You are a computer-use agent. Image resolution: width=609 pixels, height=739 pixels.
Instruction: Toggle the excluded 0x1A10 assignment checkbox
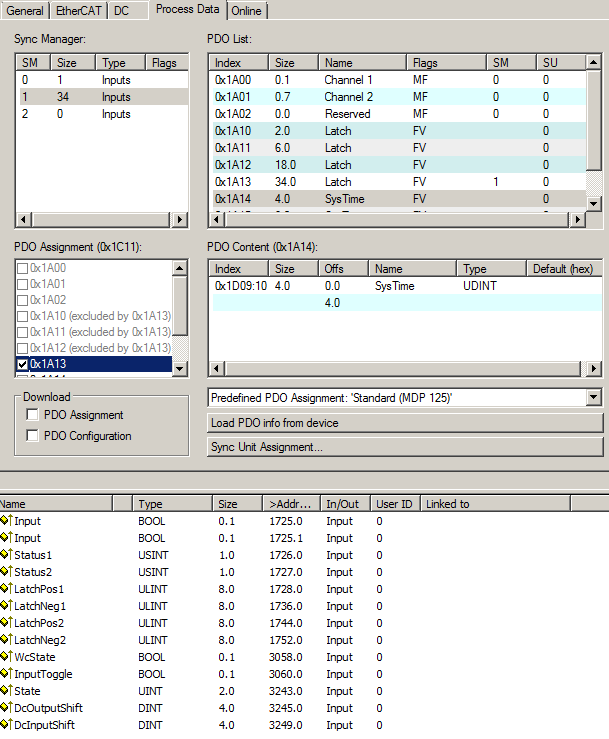[22, 316]
